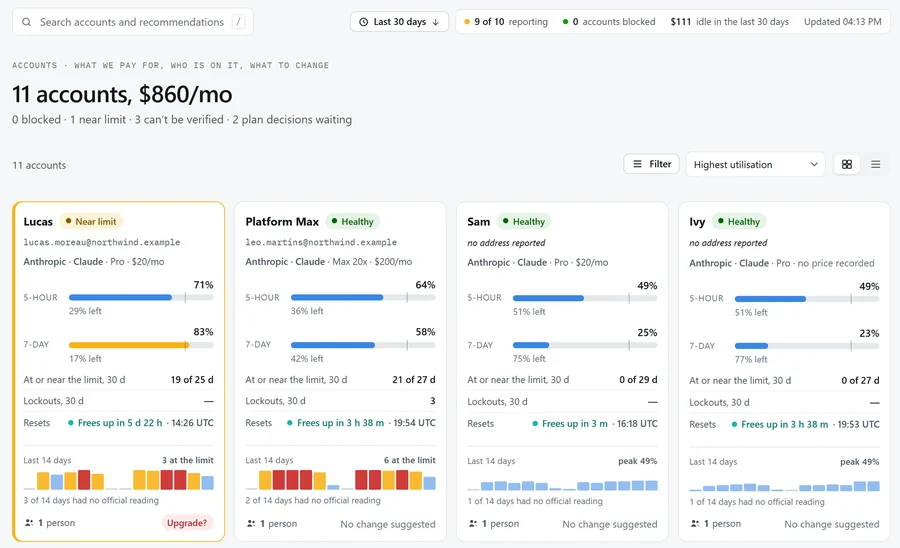Click person icon on Ivy card
Screen dimensions: 900x548
(x=695, y=523)
